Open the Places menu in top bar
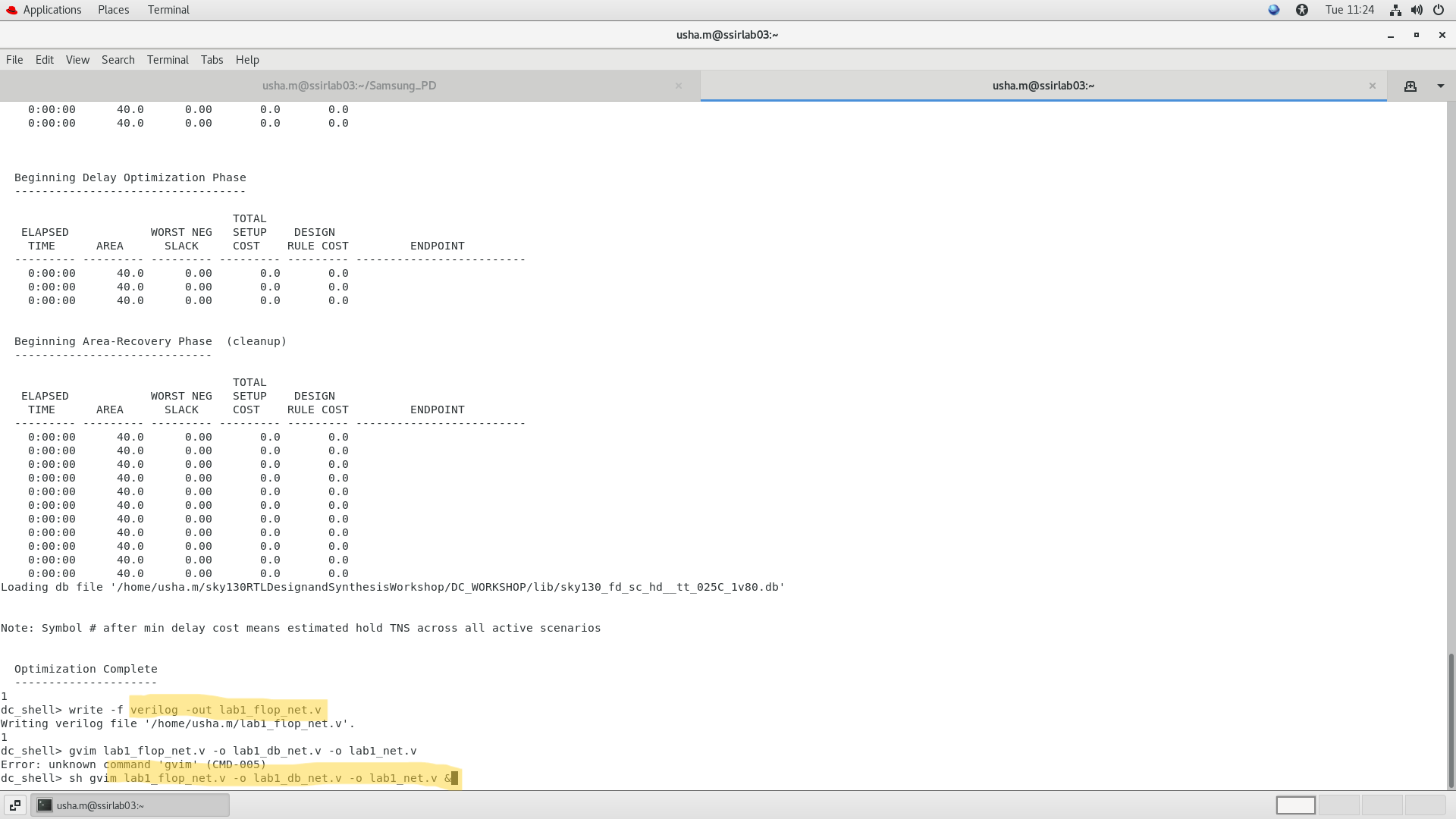The image size is (1456, 819). pos(113,10)
